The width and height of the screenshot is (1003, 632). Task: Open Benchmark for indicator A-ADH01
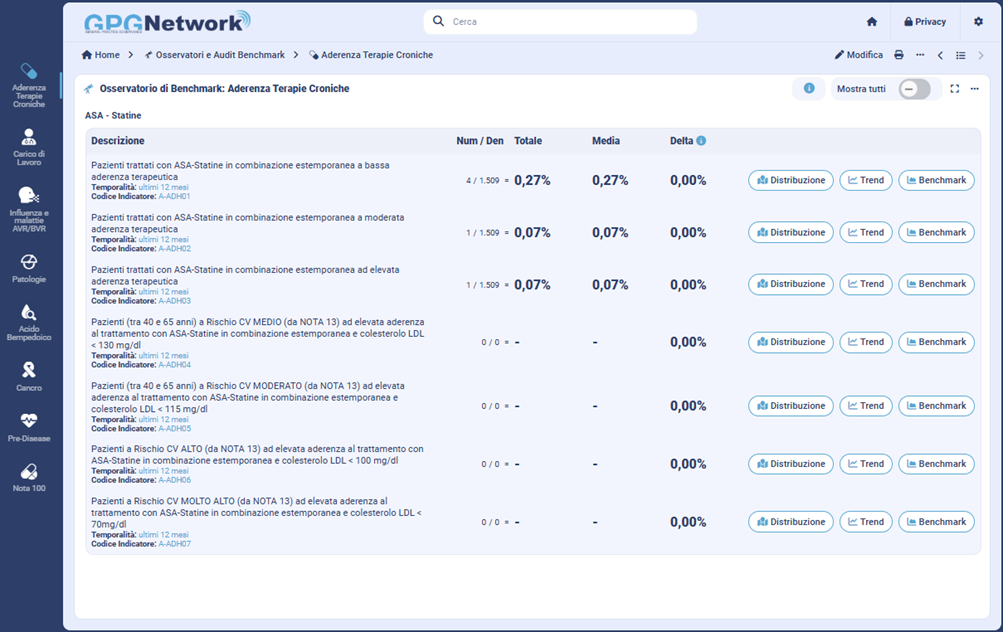(x=936, y=180)
